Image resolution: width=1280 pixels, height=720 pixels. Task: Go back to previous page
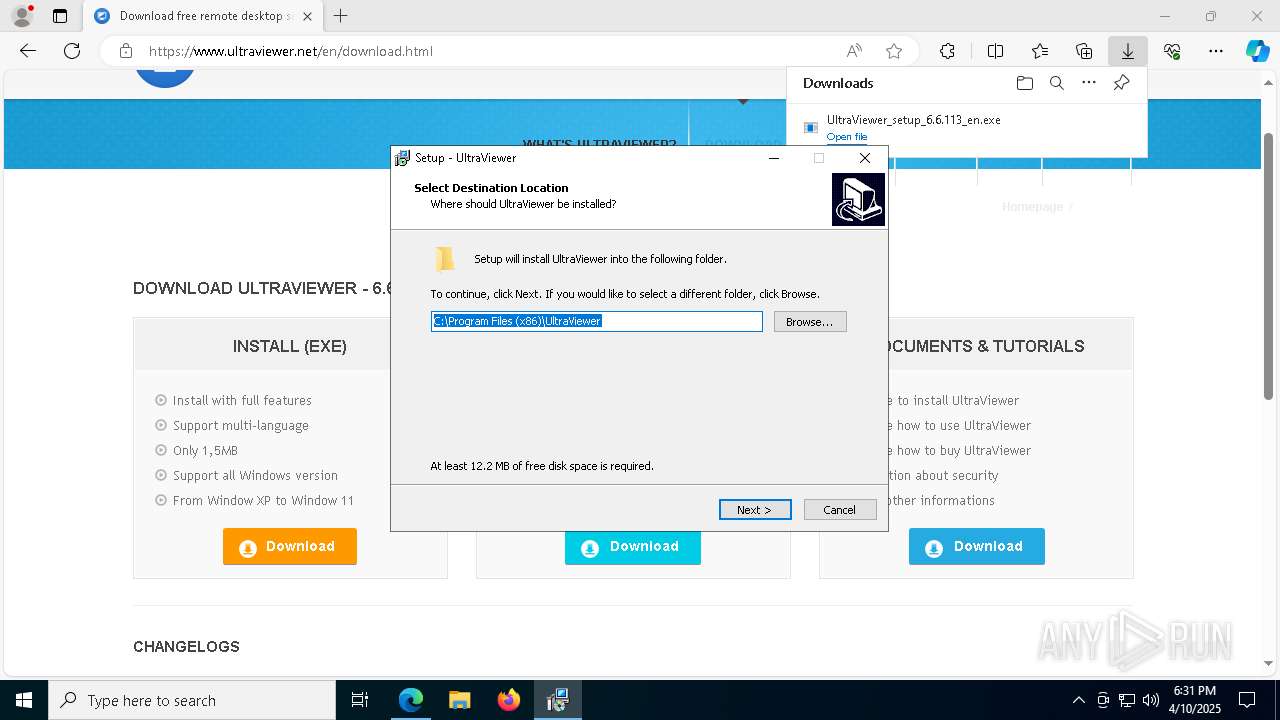click(x=28, y=51)
